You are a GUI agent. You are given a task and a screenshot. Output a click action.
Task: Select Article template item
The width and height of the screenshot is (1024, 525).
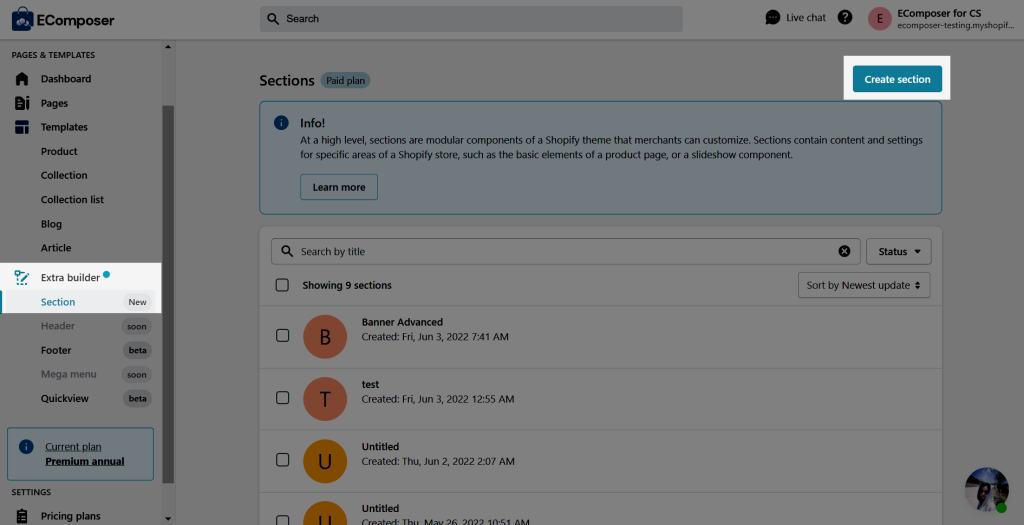[x=56, y=248]
